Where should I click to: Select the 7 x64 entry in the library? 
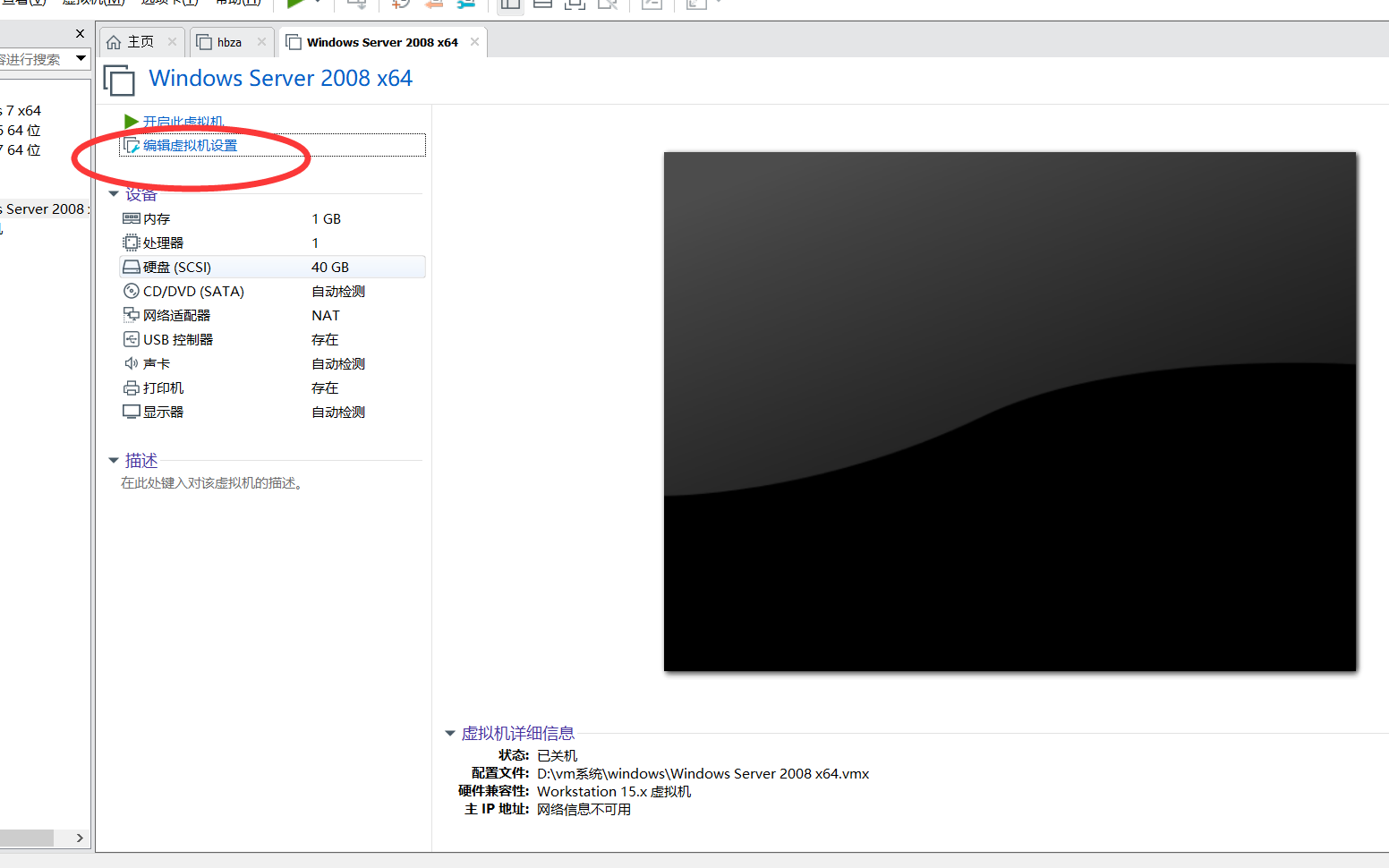click(x=21, y=110)
